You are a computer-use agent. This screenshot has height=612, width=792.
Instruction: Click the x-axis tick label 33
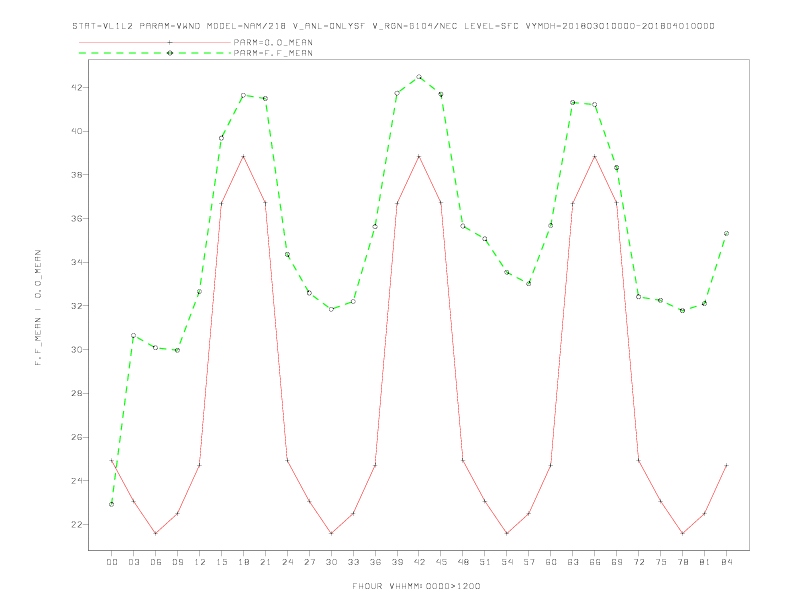(353, 562)
